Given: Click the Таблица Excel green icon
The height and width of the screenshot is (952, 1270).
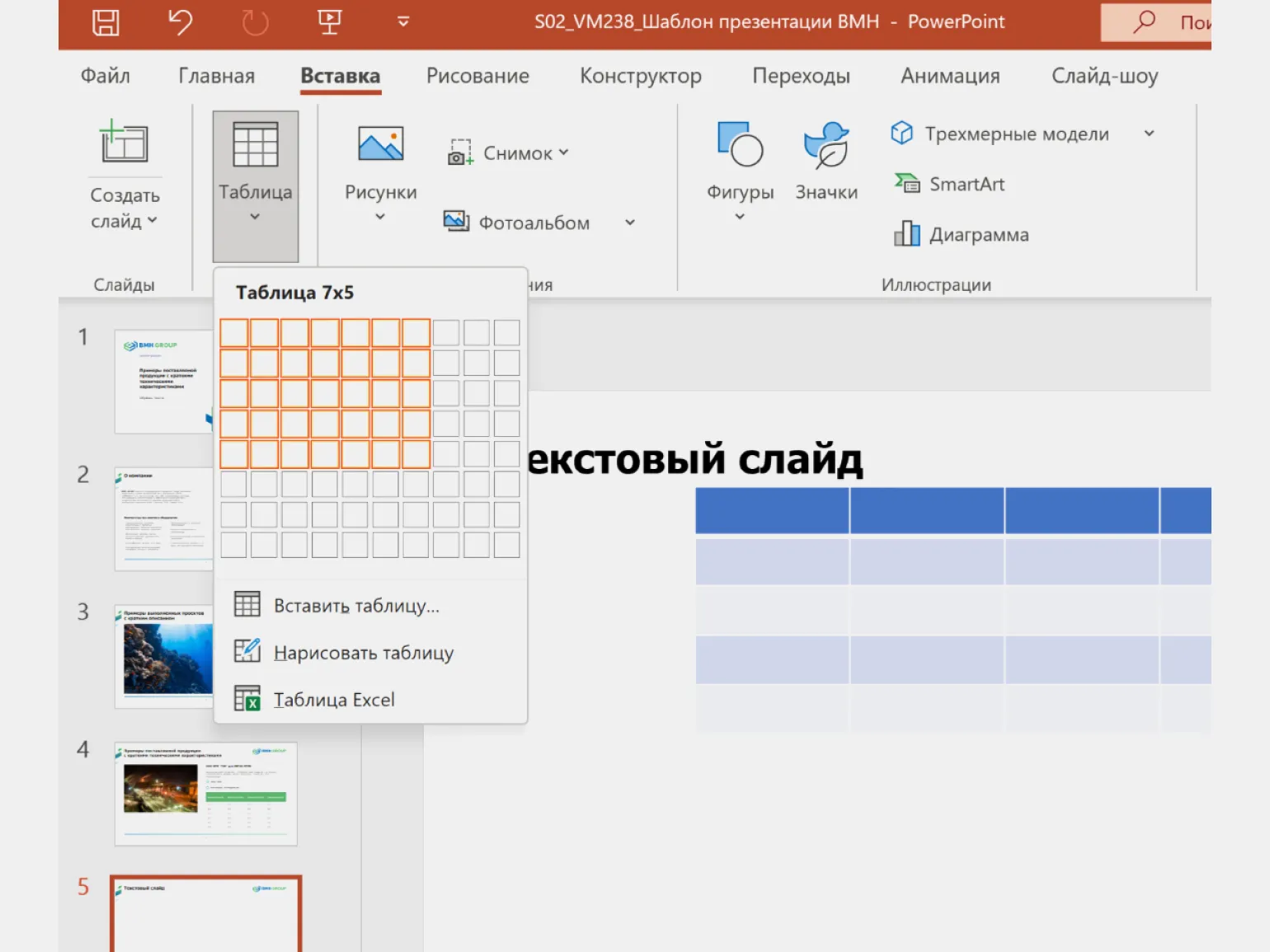Looking at the screenshot, I should (247, 698).
